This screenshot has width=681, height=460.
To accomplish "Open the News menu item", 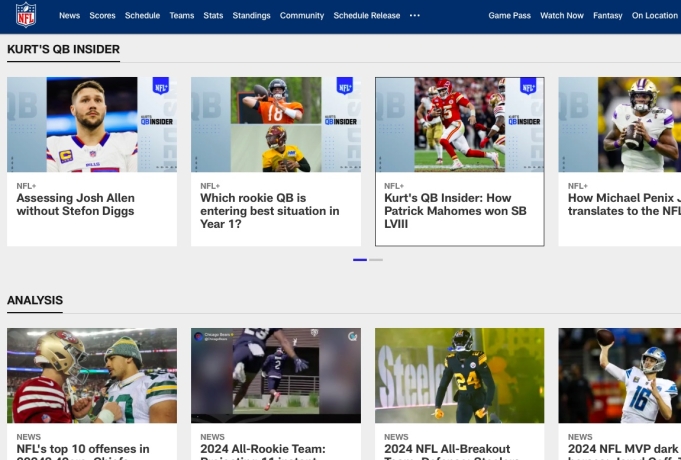I will click(69, 15).
